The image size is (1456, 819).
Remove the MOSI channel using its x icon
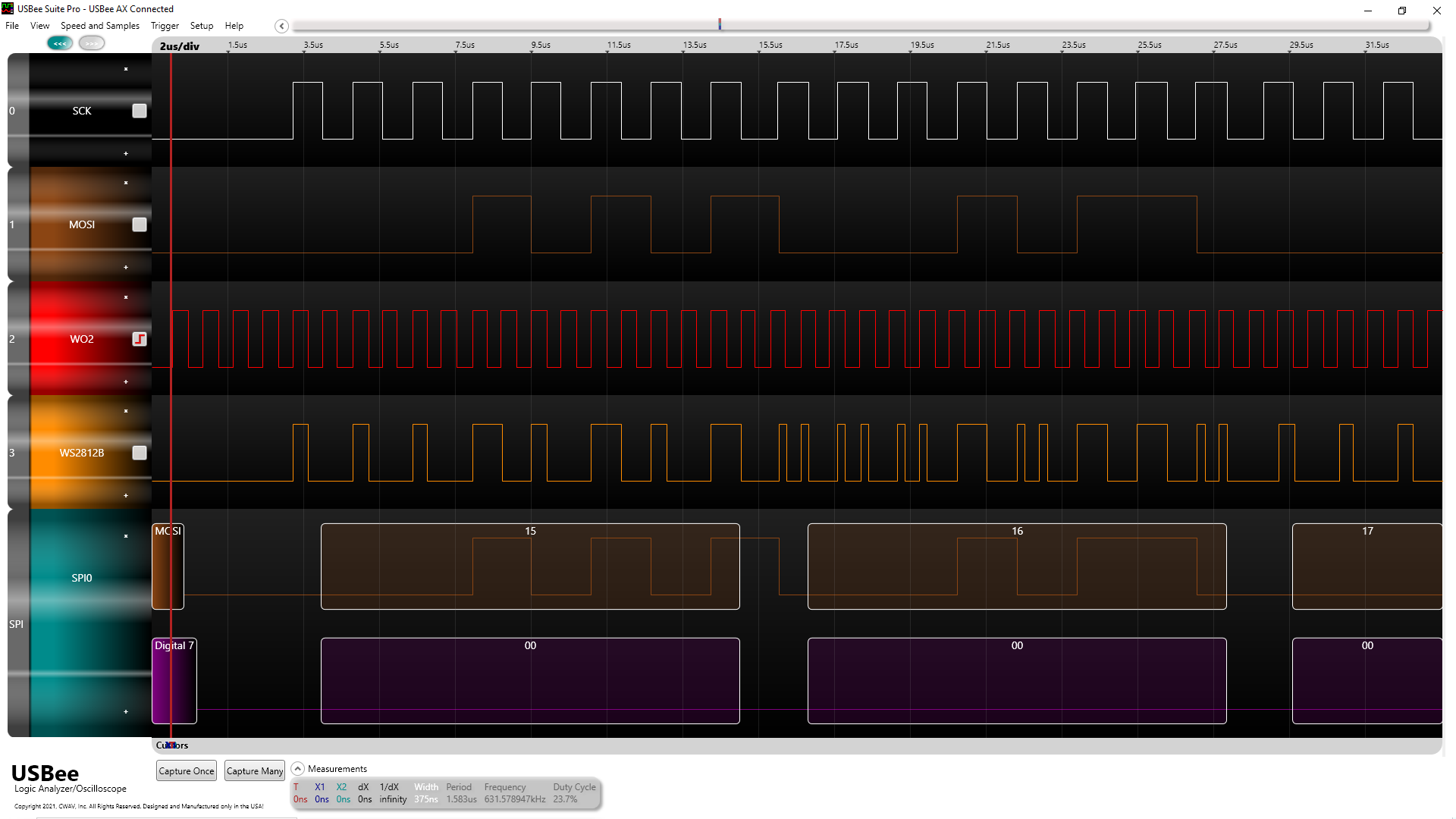[126, 183]
